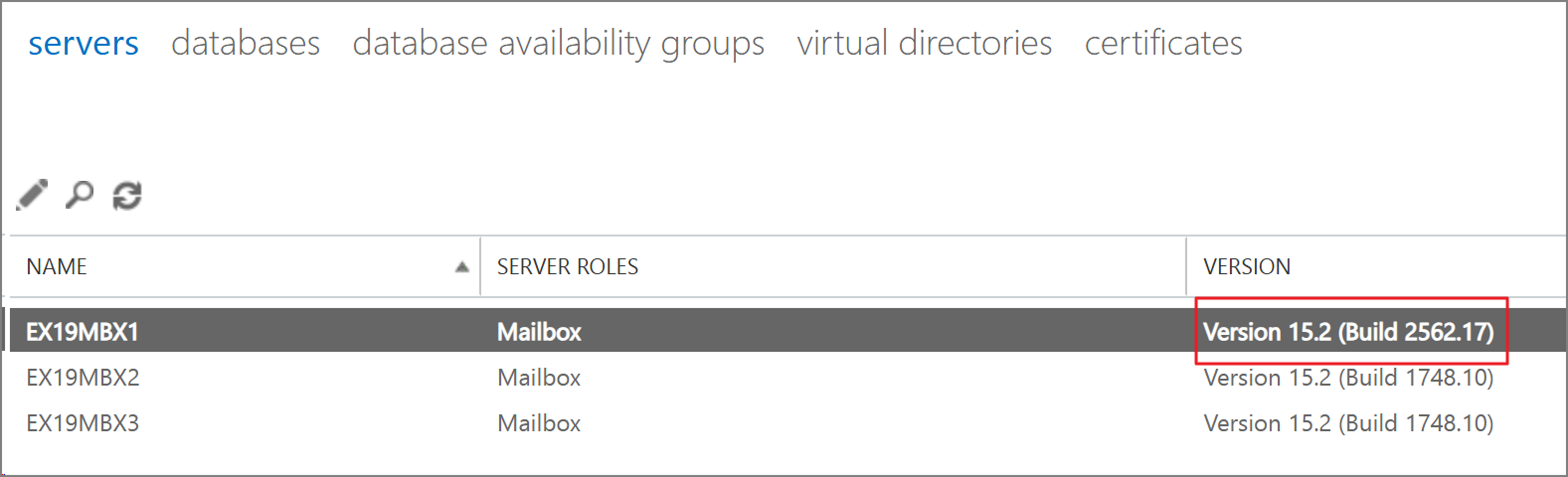Select server EX19MBX3 row
The image size is (1568, 477).
(787, 423)
